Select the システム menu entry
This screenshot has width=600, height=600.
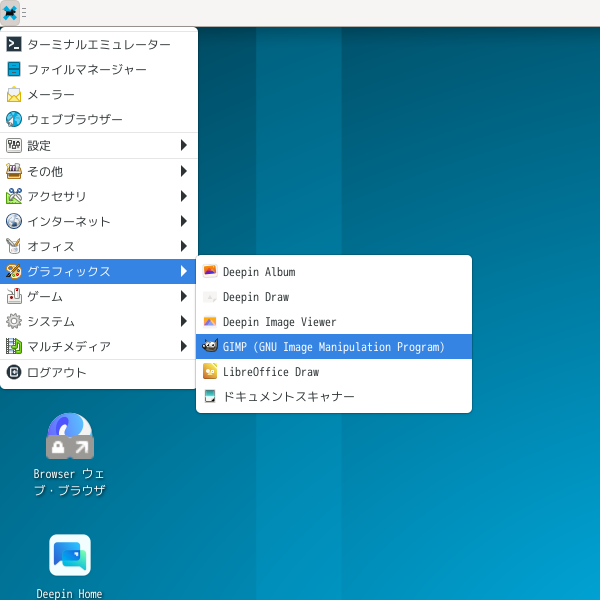(52, 321)
